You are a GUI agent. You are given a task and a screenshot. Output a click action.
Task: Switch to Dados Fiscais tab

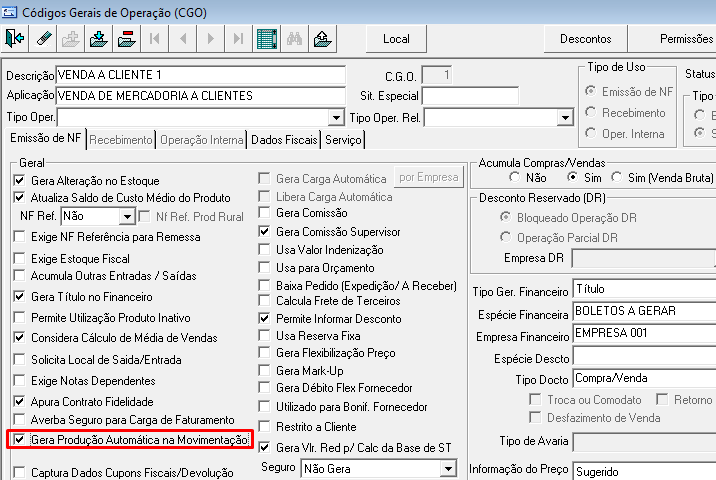click(284, 140)
